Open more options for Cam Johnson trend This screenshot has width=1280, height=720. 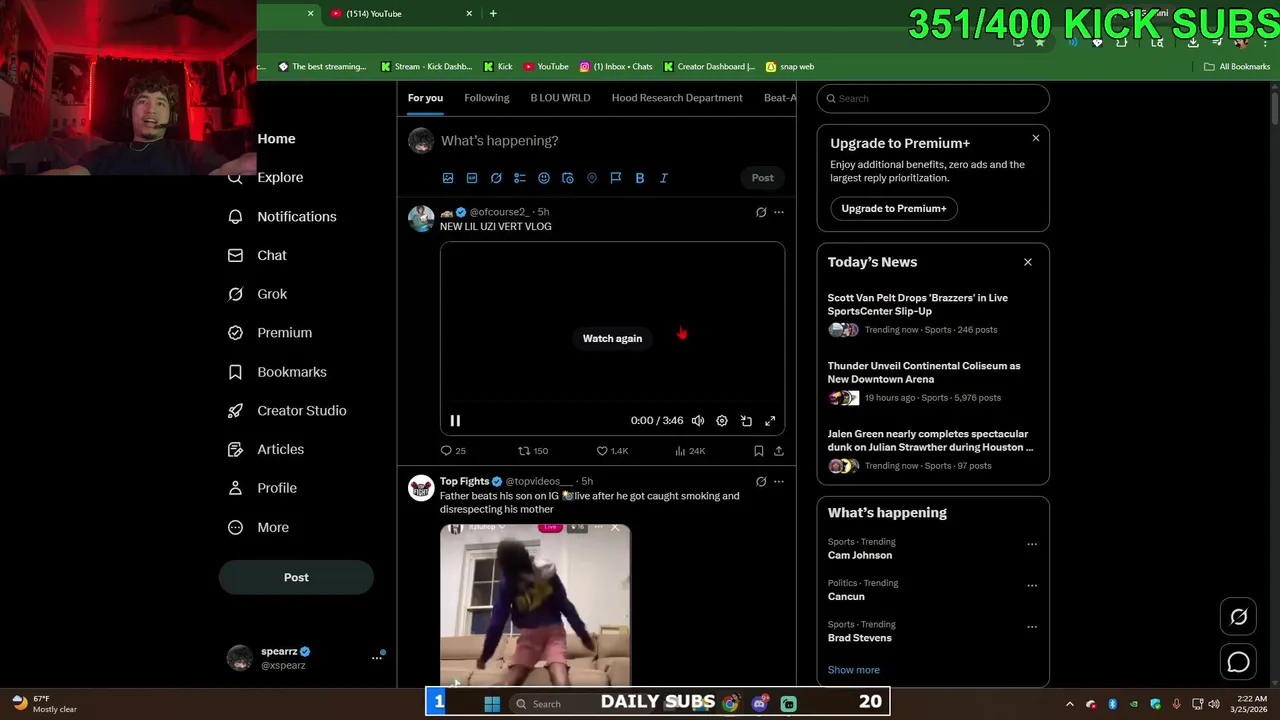tap(1032, 545)
